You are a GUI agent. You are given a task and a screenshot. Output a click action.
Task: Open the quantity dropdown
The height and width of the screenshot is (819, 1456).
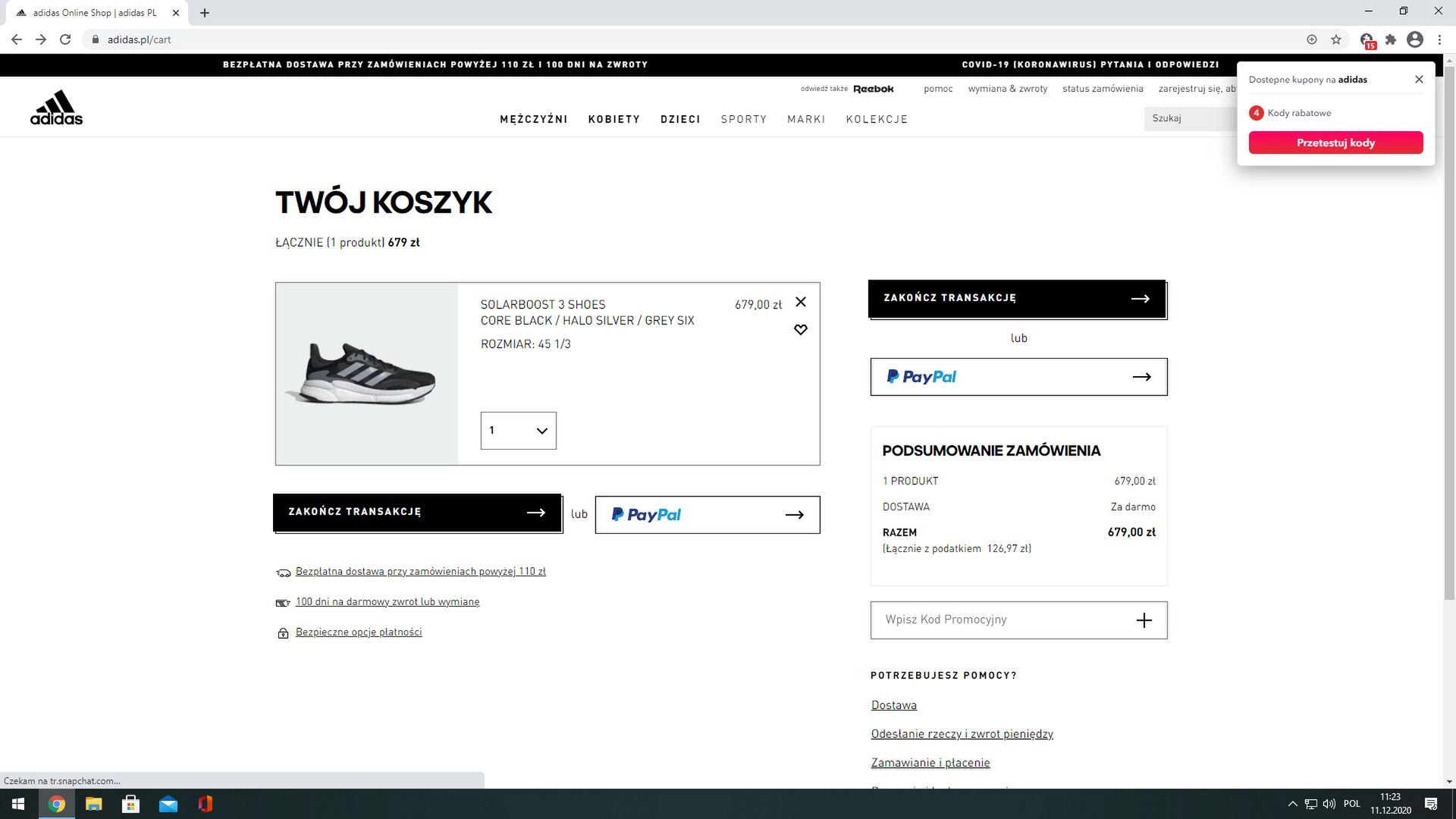(518, 431)
